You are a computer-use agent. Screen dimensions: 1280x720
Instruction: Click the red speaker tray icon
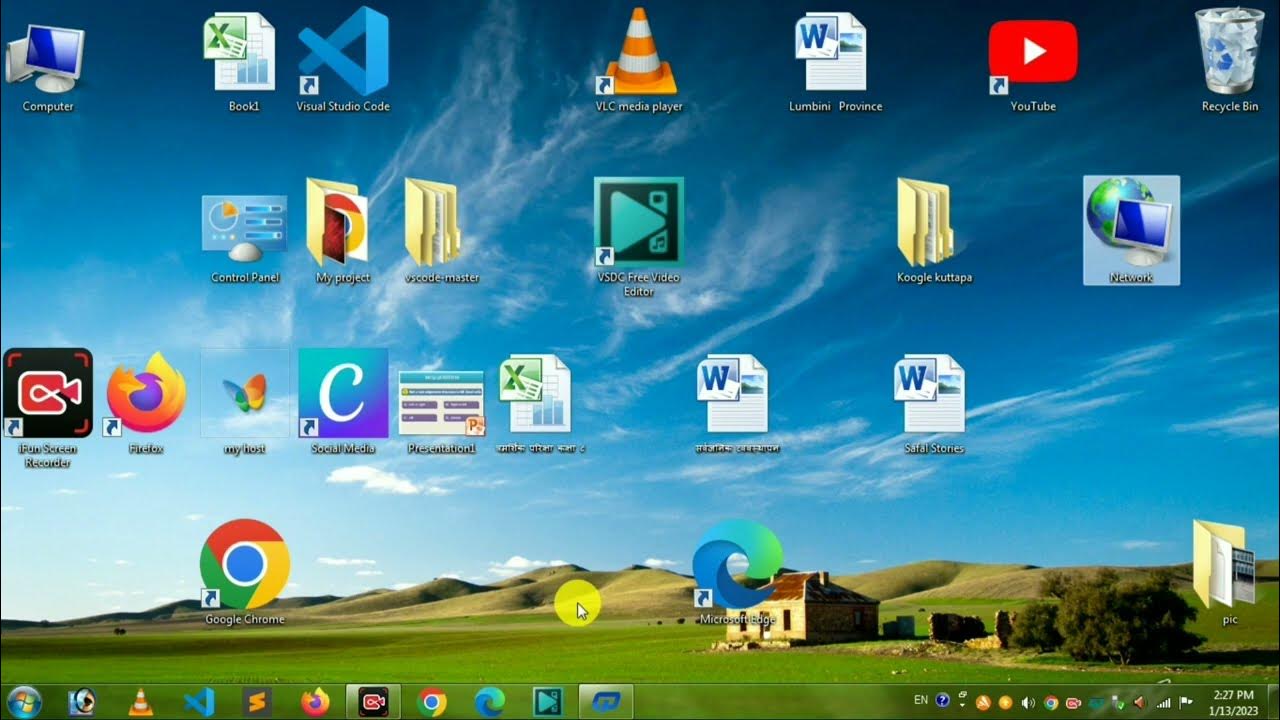(1140, 702)
